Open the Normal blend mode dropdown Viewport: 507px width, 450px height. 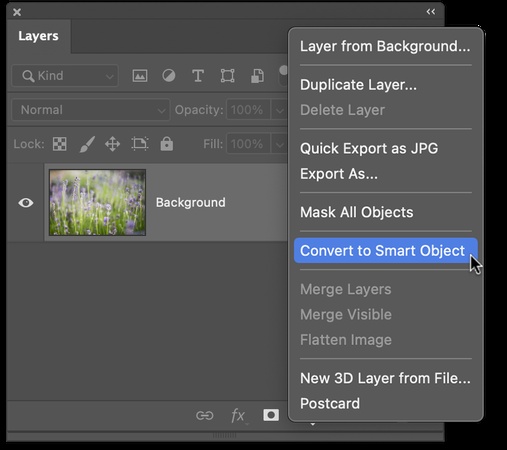91,110
